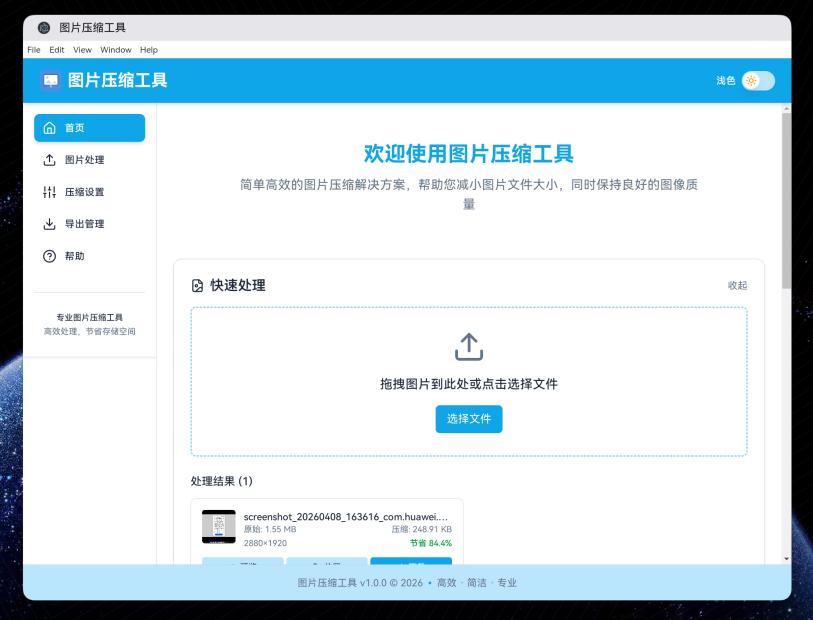The width and height of the screenshot is (813, 620).
Task: Click the 图片压缩工具 header title text
Action: tap(118, 80)
